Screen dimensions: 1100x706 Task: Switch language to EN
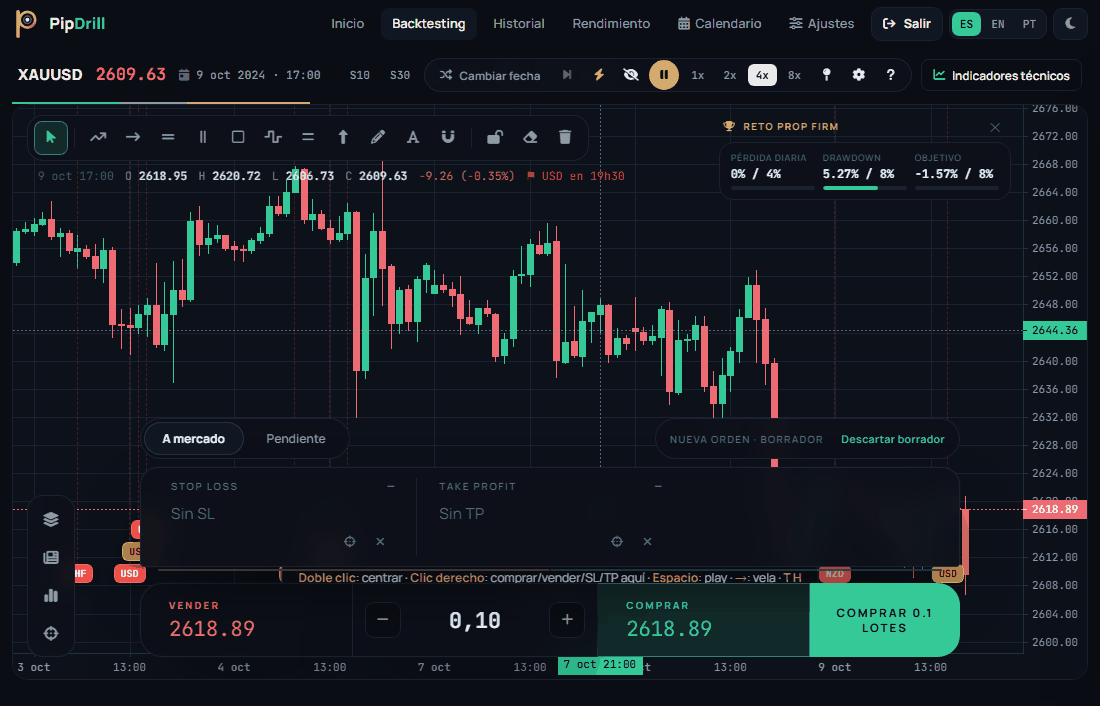[998, 24]
